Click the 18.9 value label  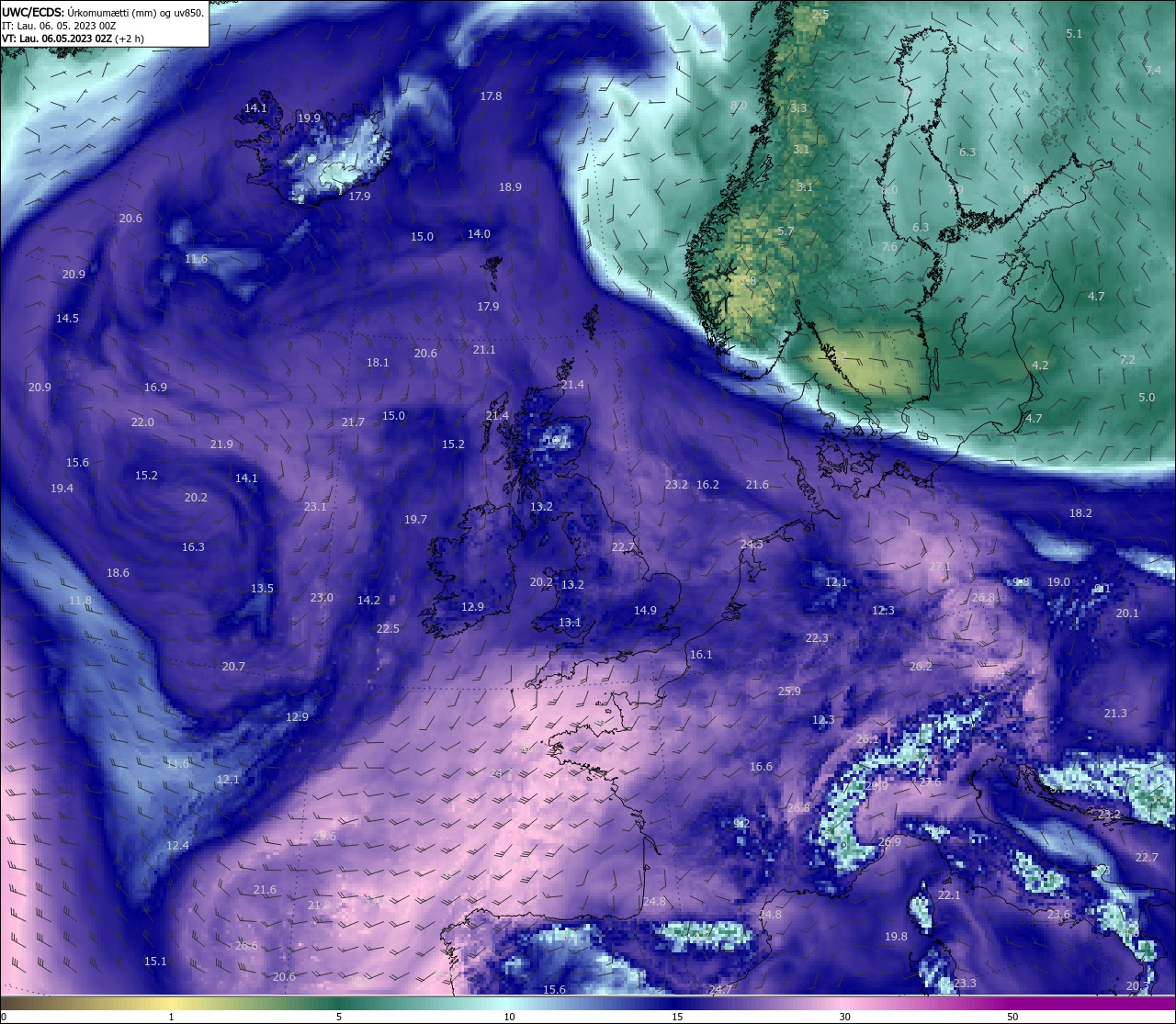point(510,187)
